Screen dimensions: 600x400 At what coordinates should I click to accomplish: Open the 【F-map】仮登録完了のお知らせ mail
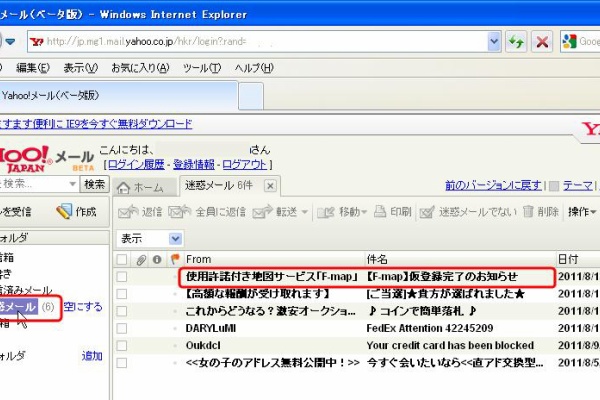click(442, 276)
